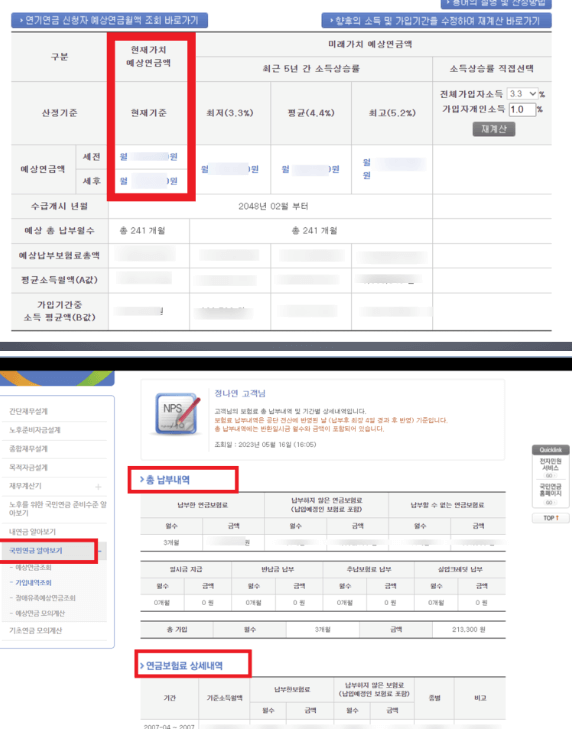
Task: Click the 정나연 고객님 name text
Action: (240, 393)
